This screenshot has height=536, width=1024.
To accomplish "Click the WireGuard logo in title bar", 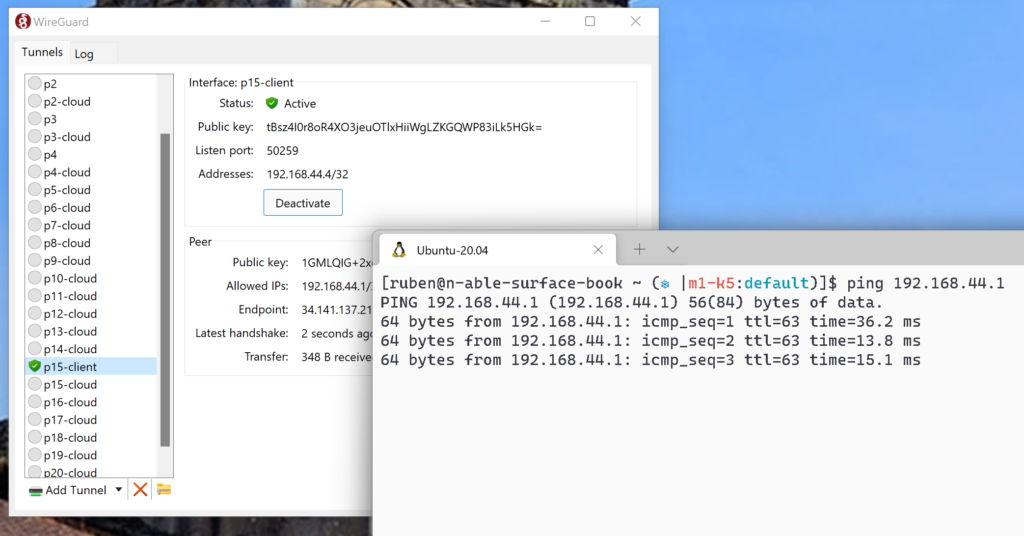I will pyautogui.click(x=23, y=21).
